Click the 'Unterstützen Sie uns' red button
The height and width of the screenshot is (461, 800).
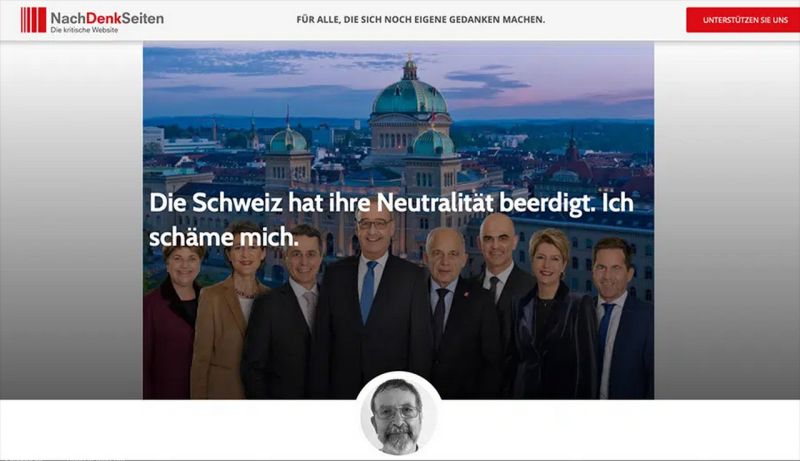[744, 20]
